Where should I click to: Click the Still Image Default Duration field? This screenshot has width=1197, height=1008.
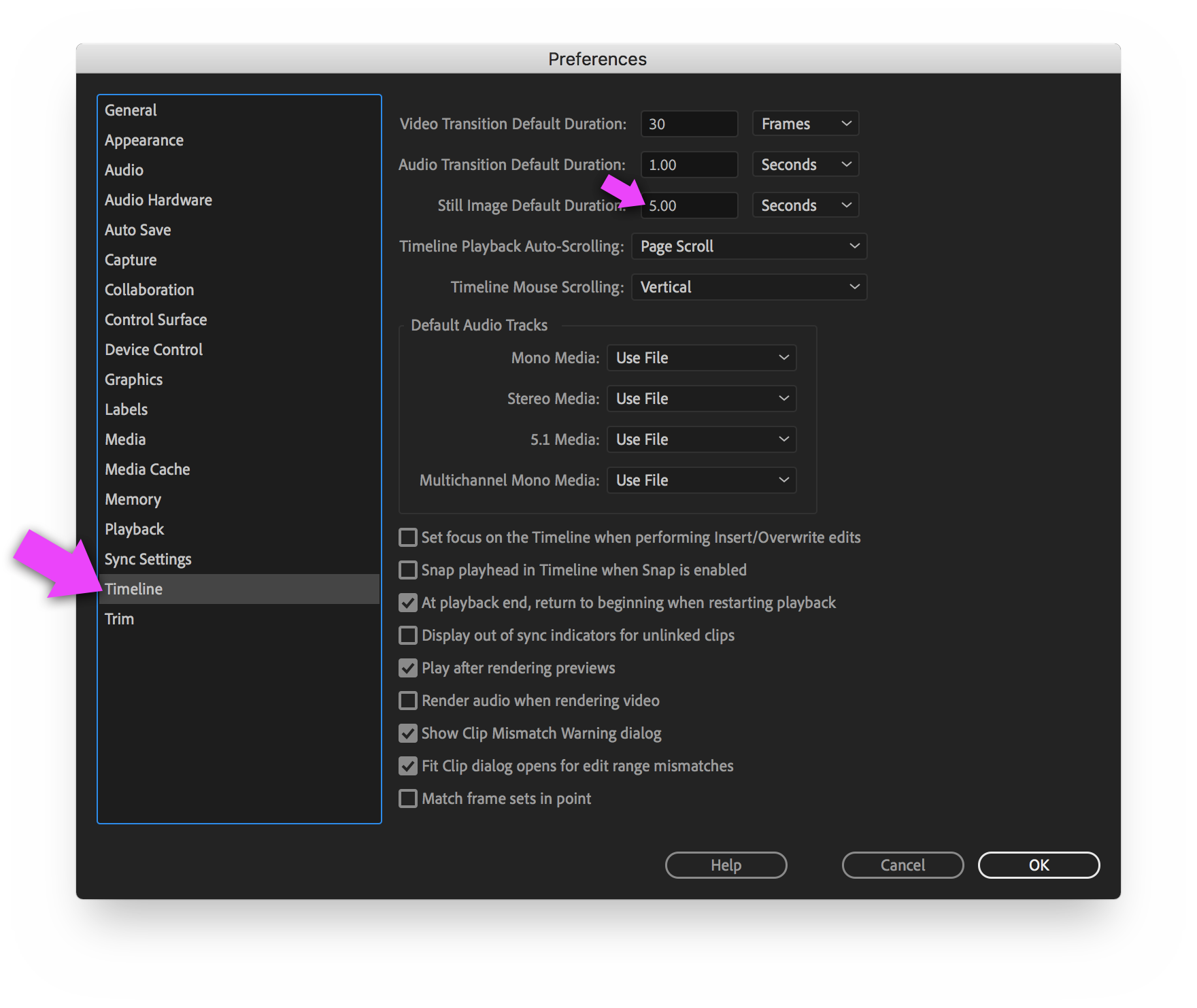[x=689, y=205]
